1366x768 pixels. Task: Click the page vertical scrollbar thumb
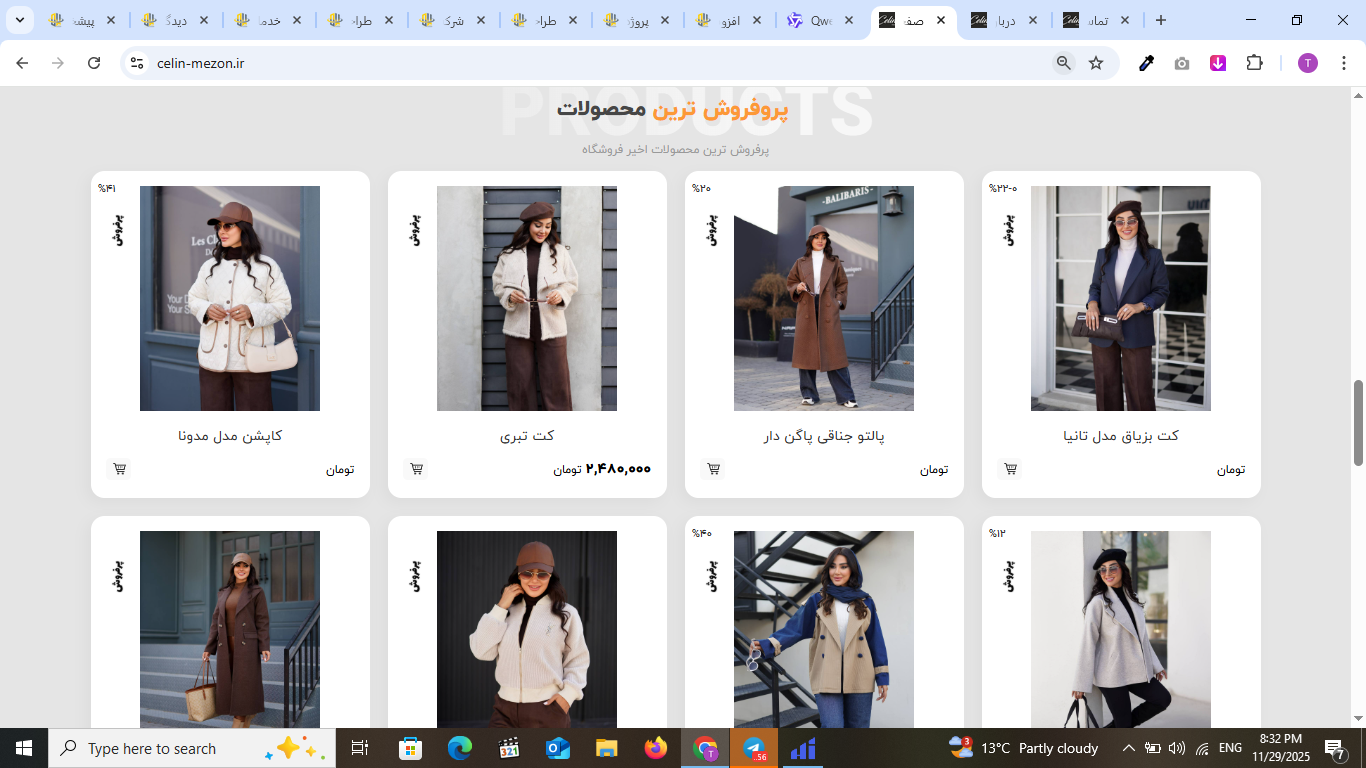[x=1358, y=422]
